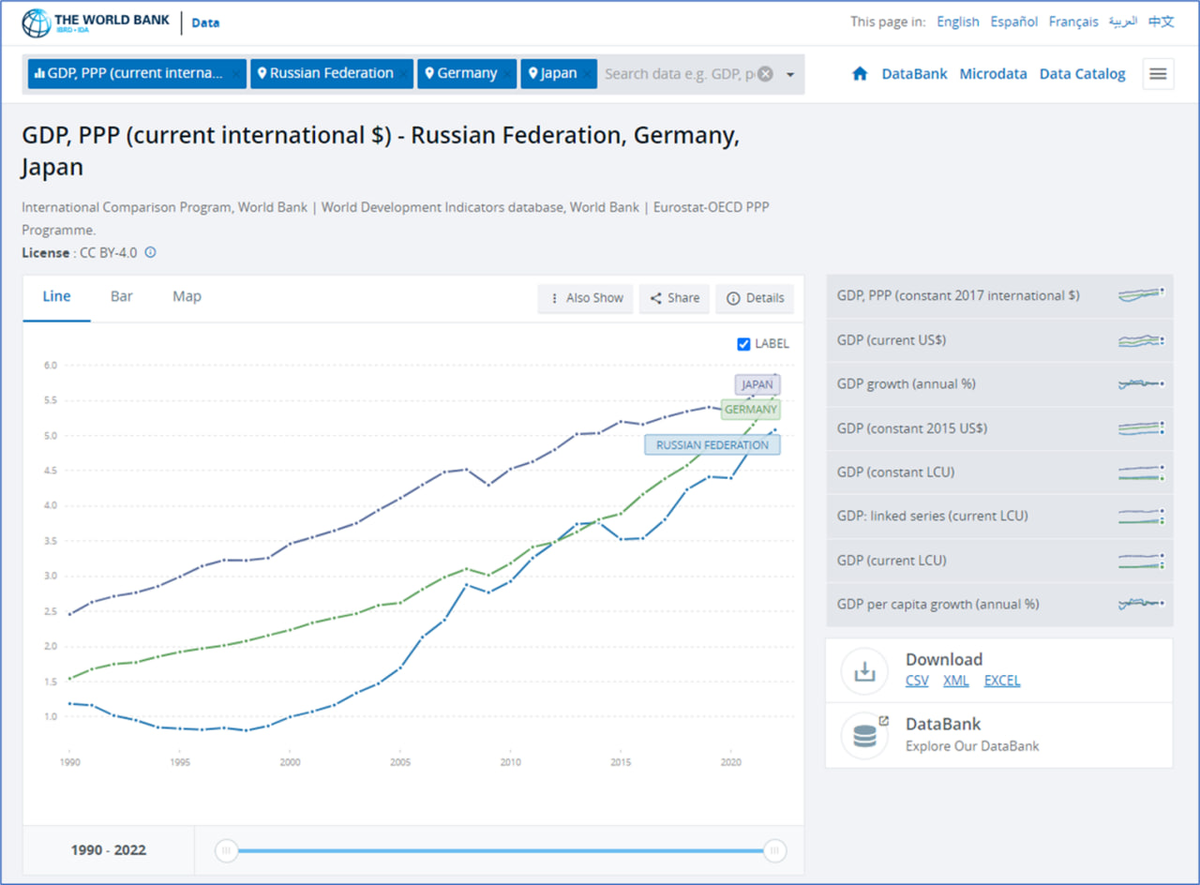1200x885 pixels.
Task: Clear the search field with the X icon
Action: pos(765,74)
